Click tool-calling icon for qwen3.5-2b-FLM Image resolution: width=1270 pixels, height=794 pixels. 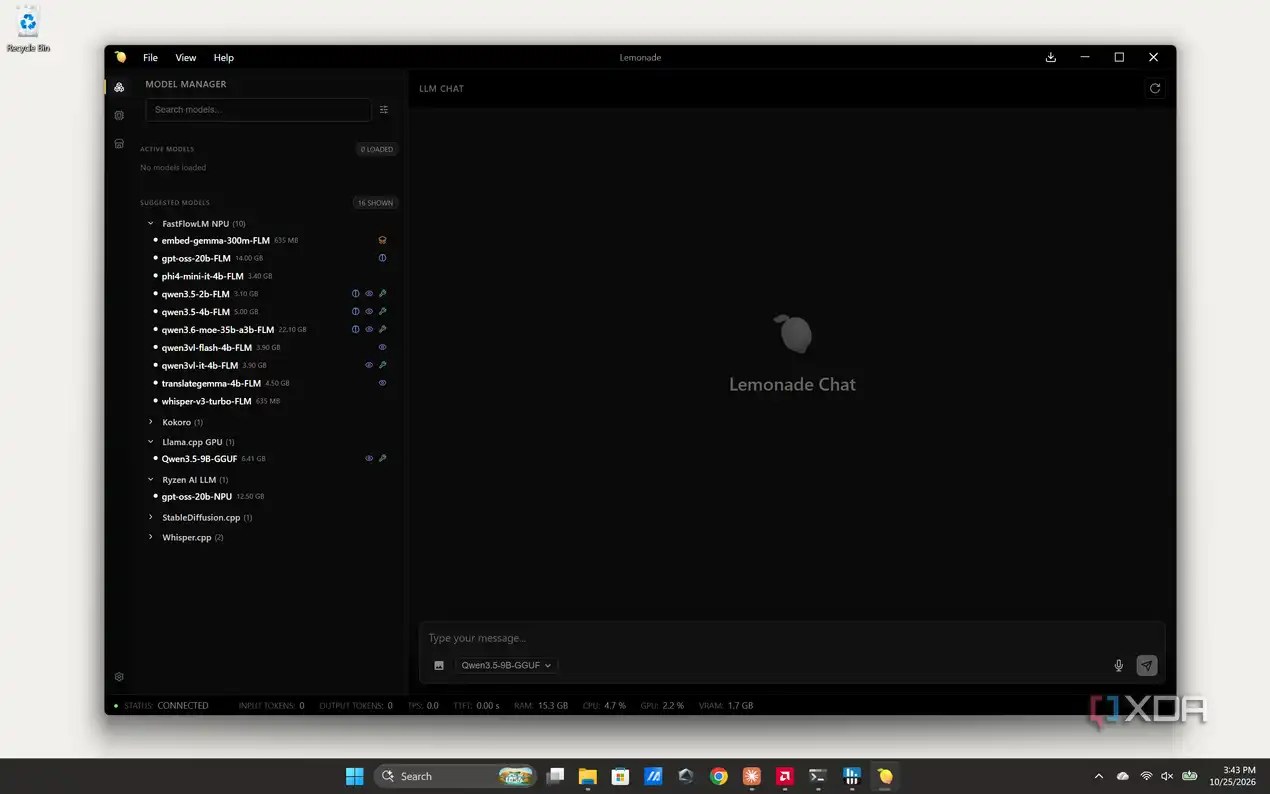[382, 294]
